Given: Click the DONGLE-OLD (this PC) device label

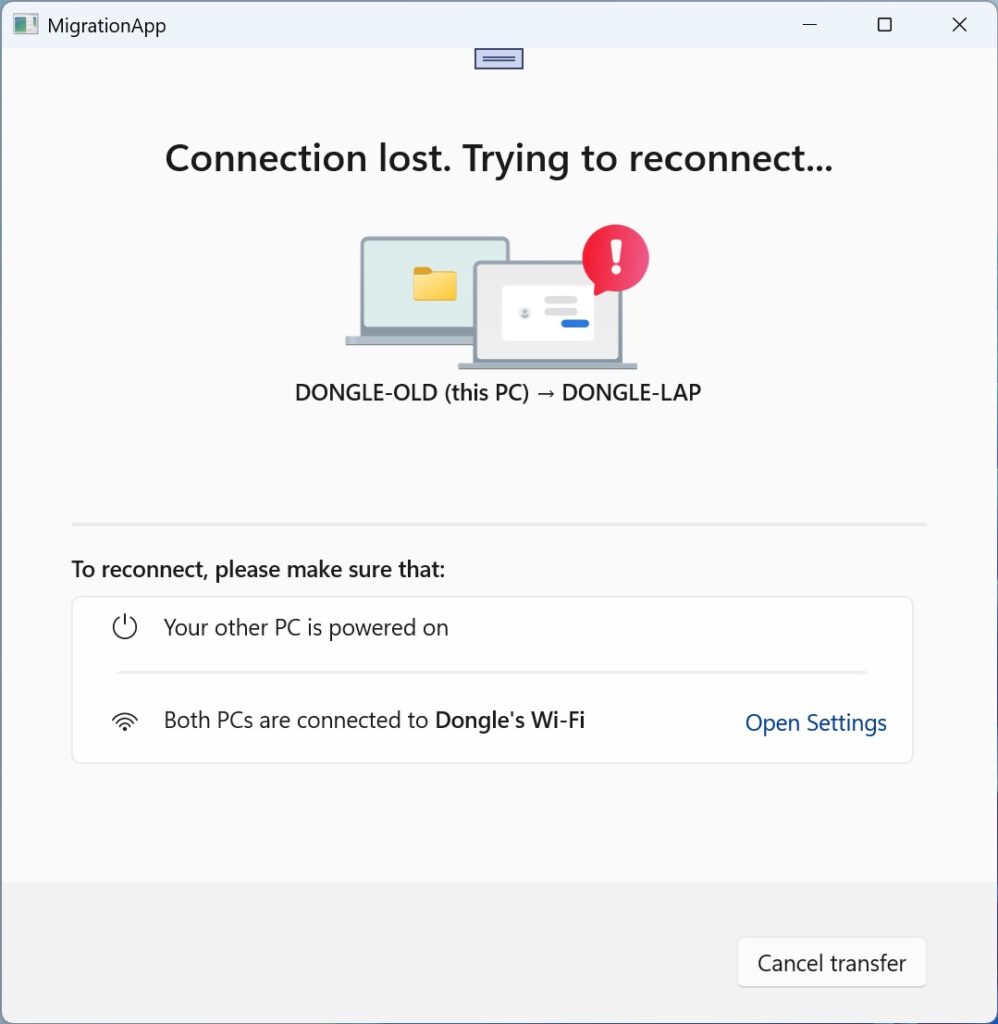Looking at the screenshot, I should 411,392.
